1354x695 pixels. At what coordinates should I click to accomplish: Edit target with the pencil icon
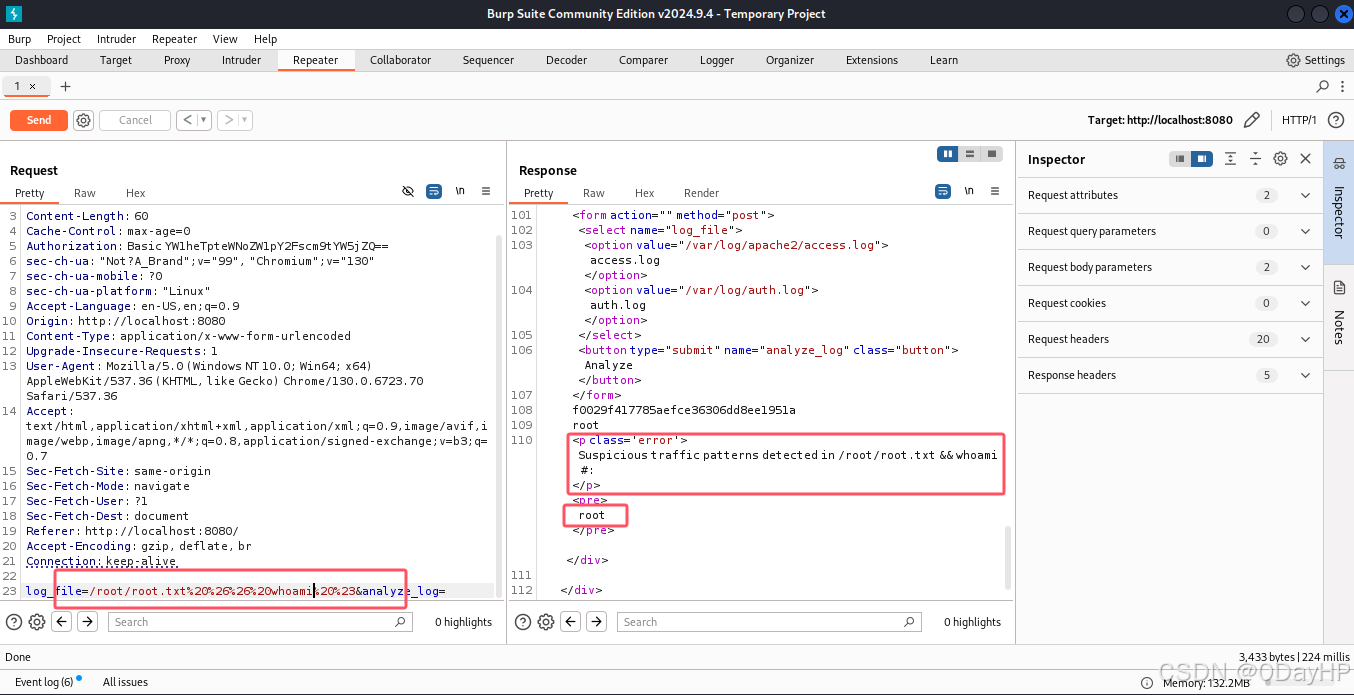pyautogui.click(x=1251, y=120)
